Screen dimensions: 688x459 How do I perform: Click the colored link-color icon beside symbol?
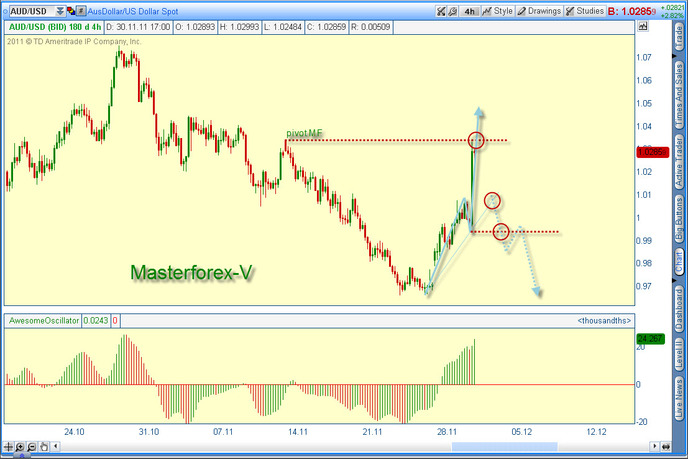pos(71,11)
